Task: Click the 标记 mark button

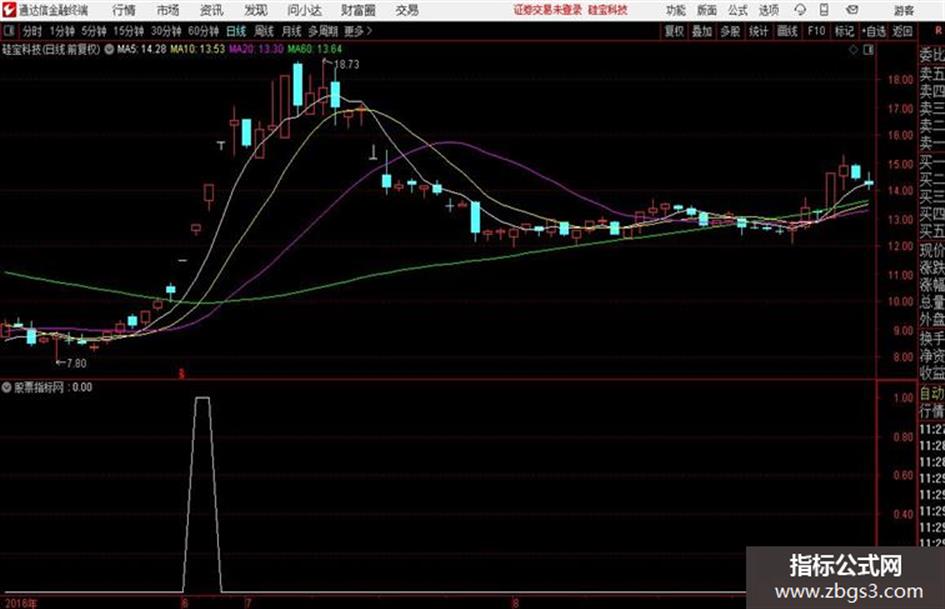Action: click(844, 31)
